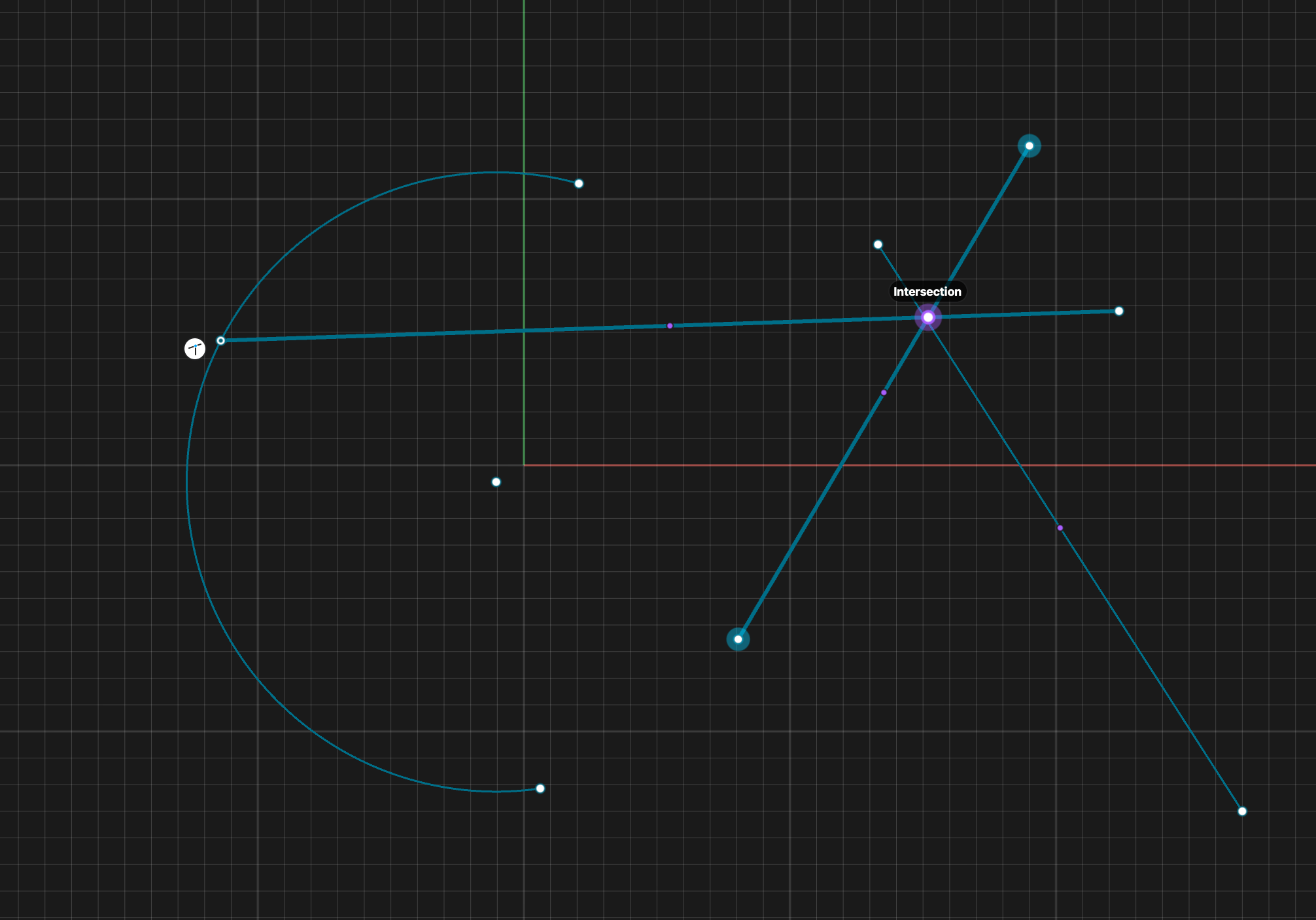1316x920 pixels.
Task: Click the arc's lower endpoint handle
Action: pyautogui.click(x=540, y=788)
